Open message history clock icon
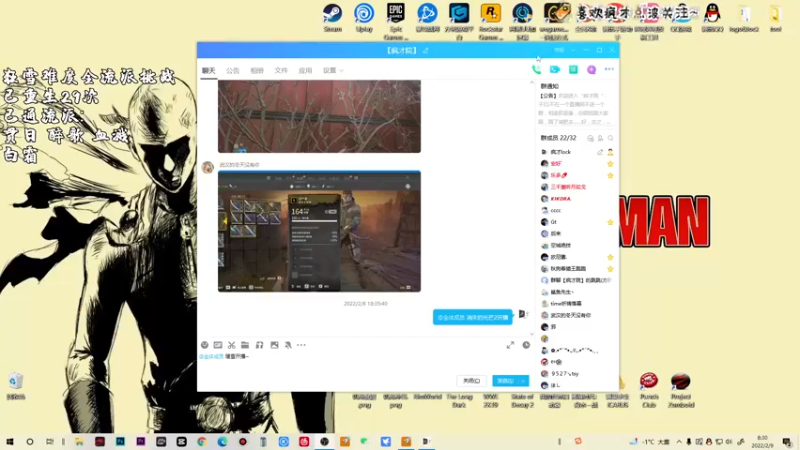 click(x=526, y=345)
